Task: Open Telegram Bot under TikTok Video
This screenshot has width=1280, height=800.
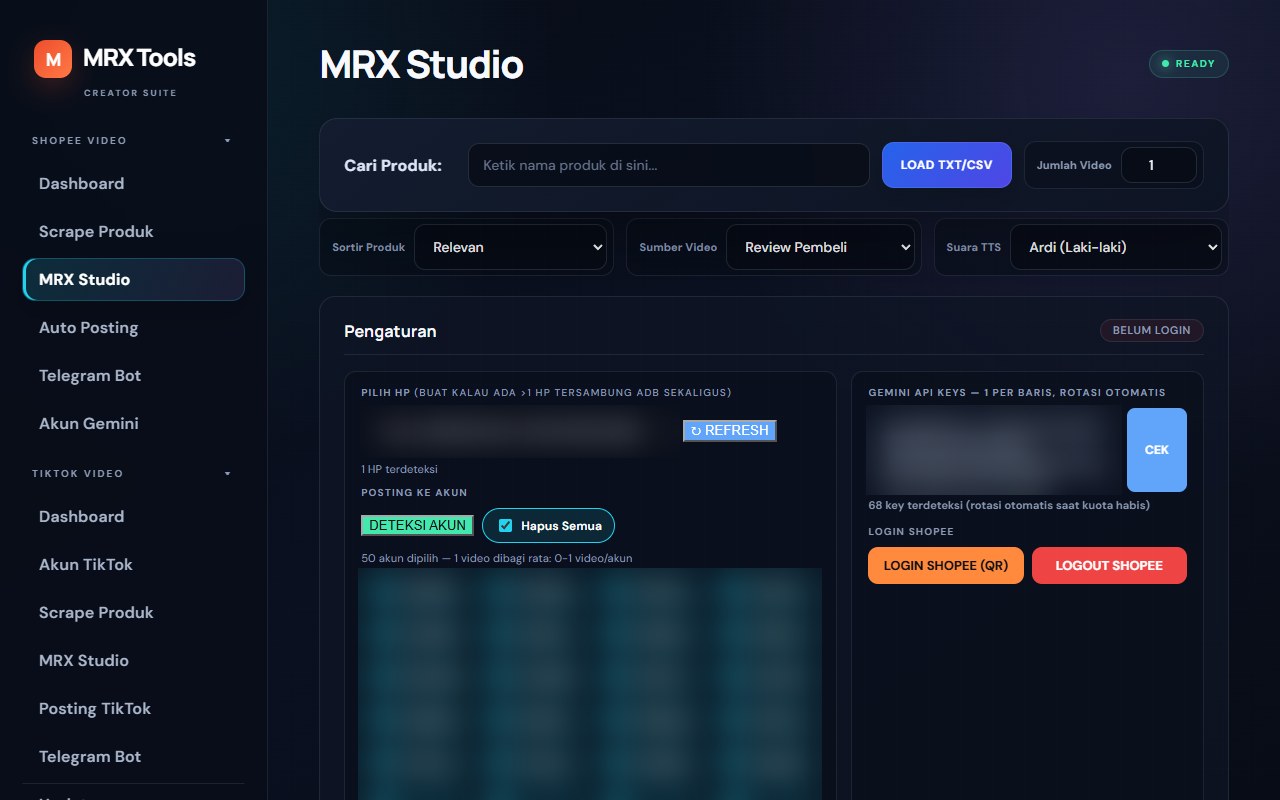Action: [x=134, y=757]
